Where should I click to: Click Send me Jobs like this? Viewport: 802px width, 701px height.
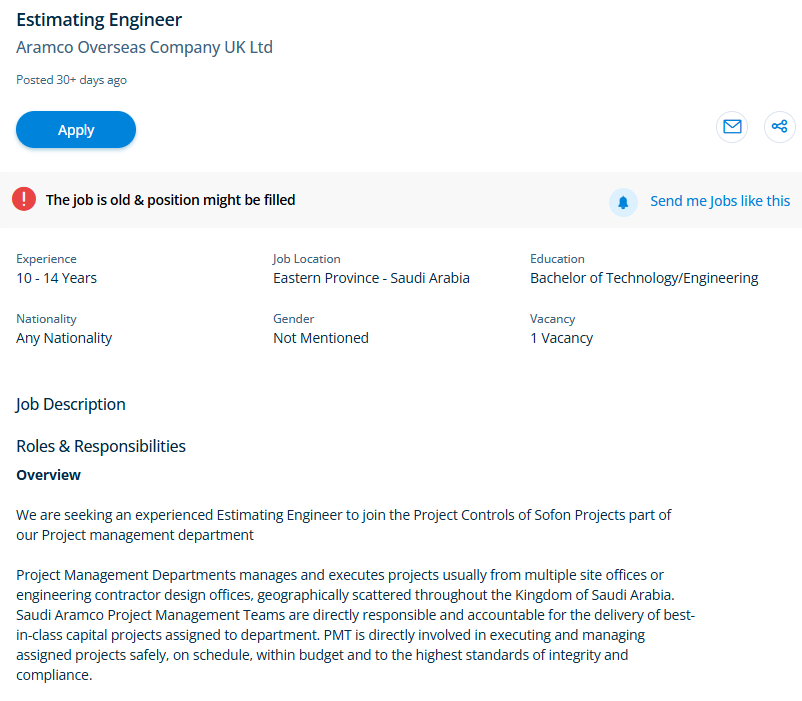click(720, 201)
